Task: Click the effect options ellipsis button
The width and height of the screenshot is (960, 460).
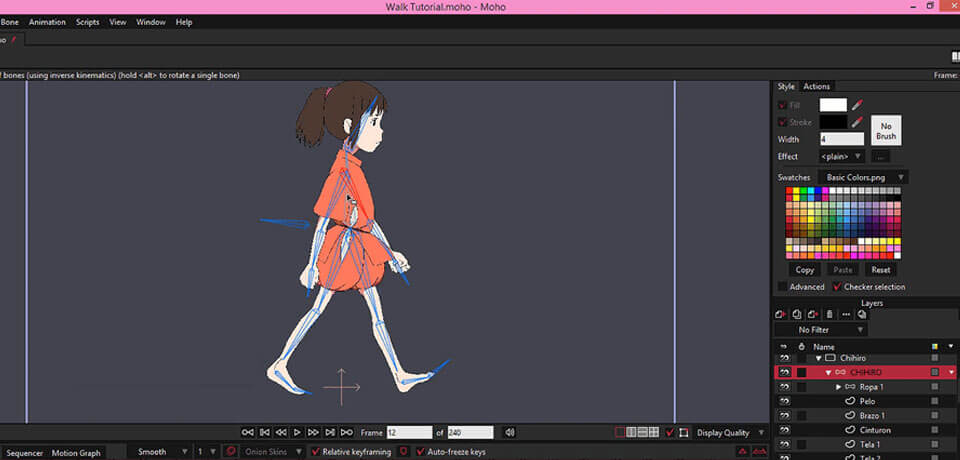Action: [x=880, y=157]
